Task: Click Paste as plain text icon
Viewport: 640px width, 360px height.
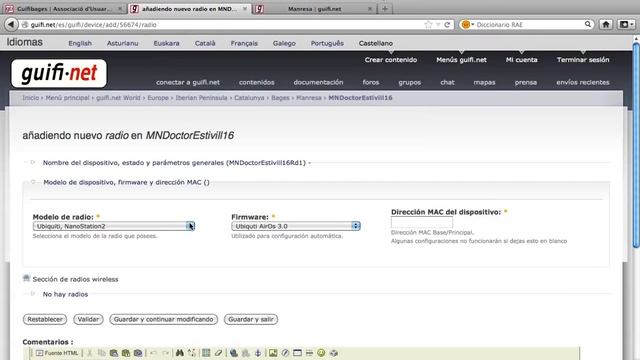Action: coord(126,353)
